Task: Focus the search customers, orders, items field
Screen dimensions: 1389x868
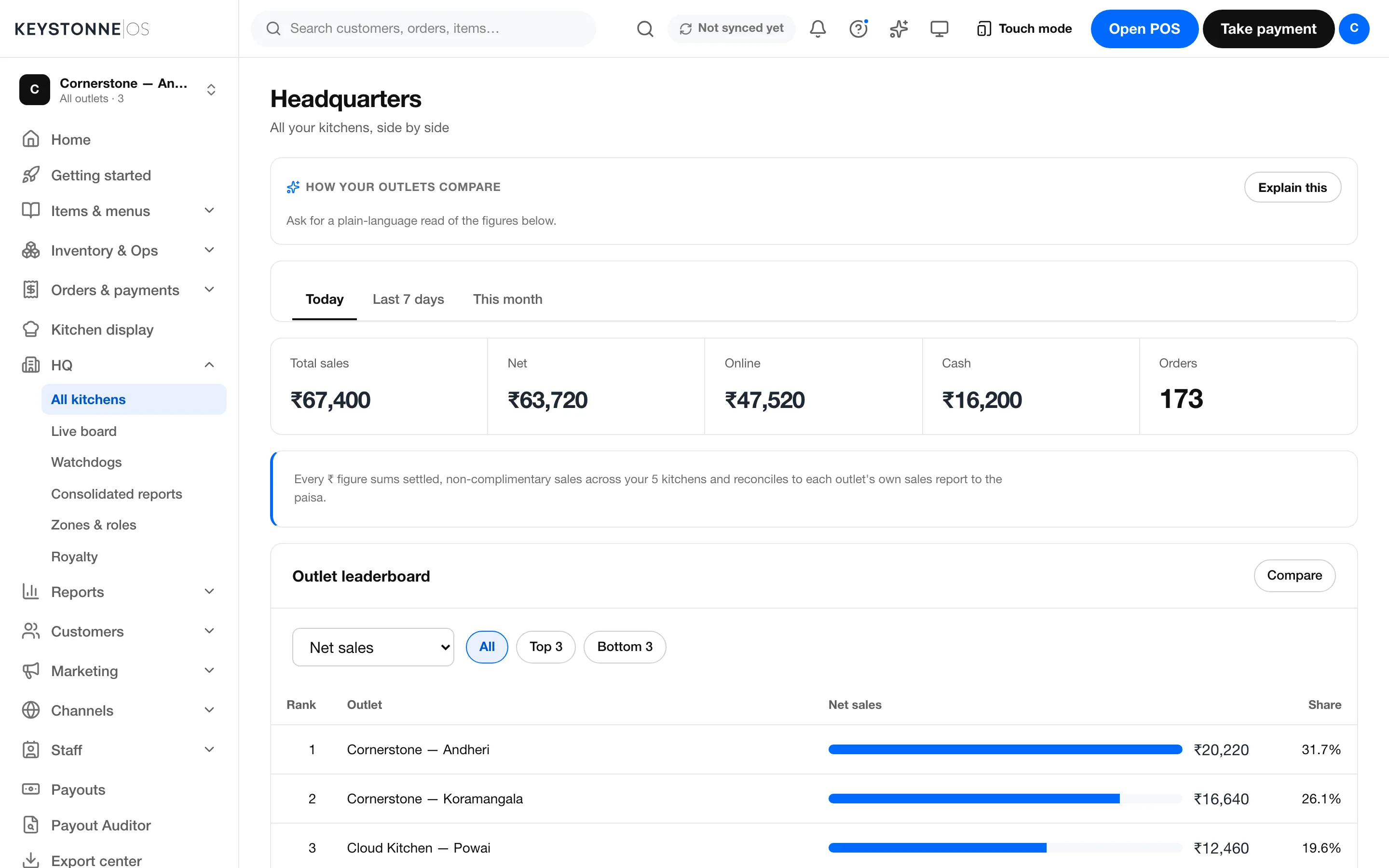Action: pyautogui.click(x=423, y=29)
